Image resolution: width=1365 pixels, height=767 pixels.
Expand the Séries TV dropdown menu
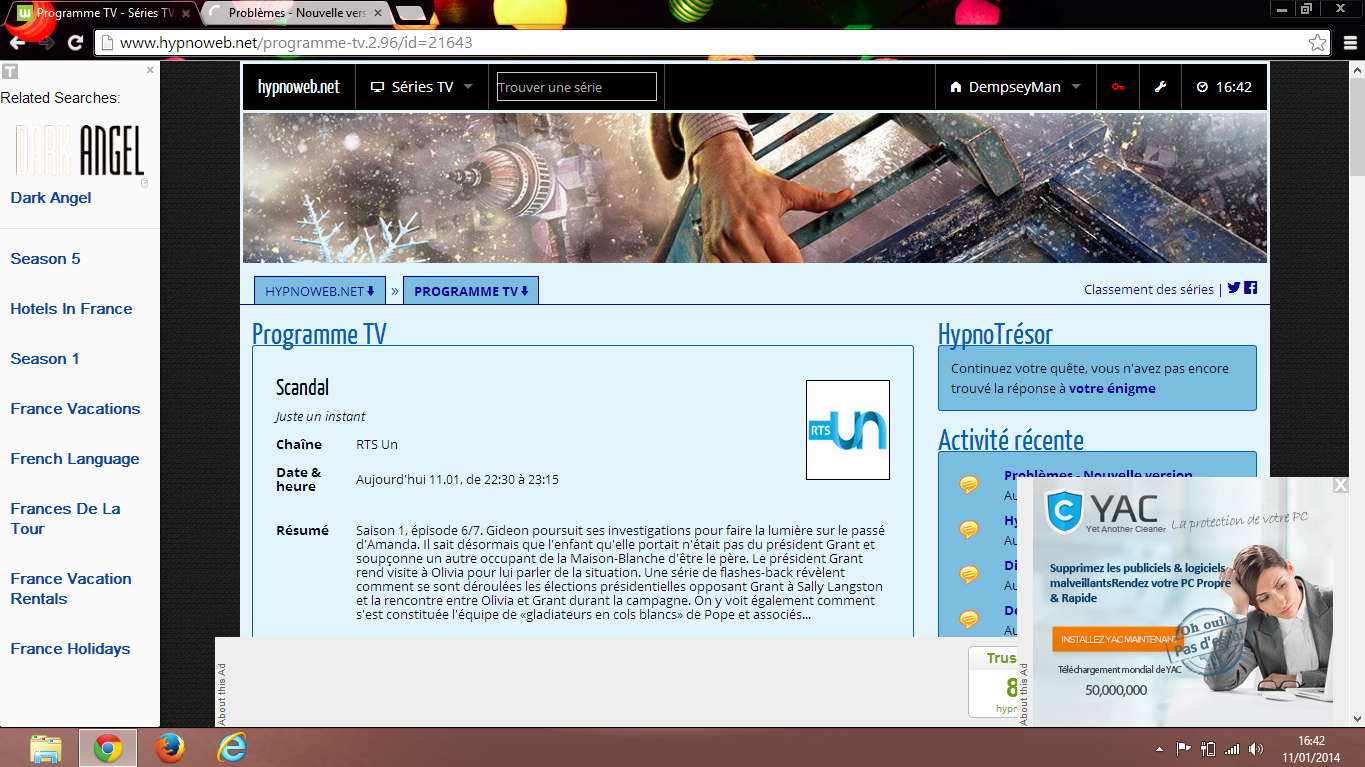(x=422, y=87)
